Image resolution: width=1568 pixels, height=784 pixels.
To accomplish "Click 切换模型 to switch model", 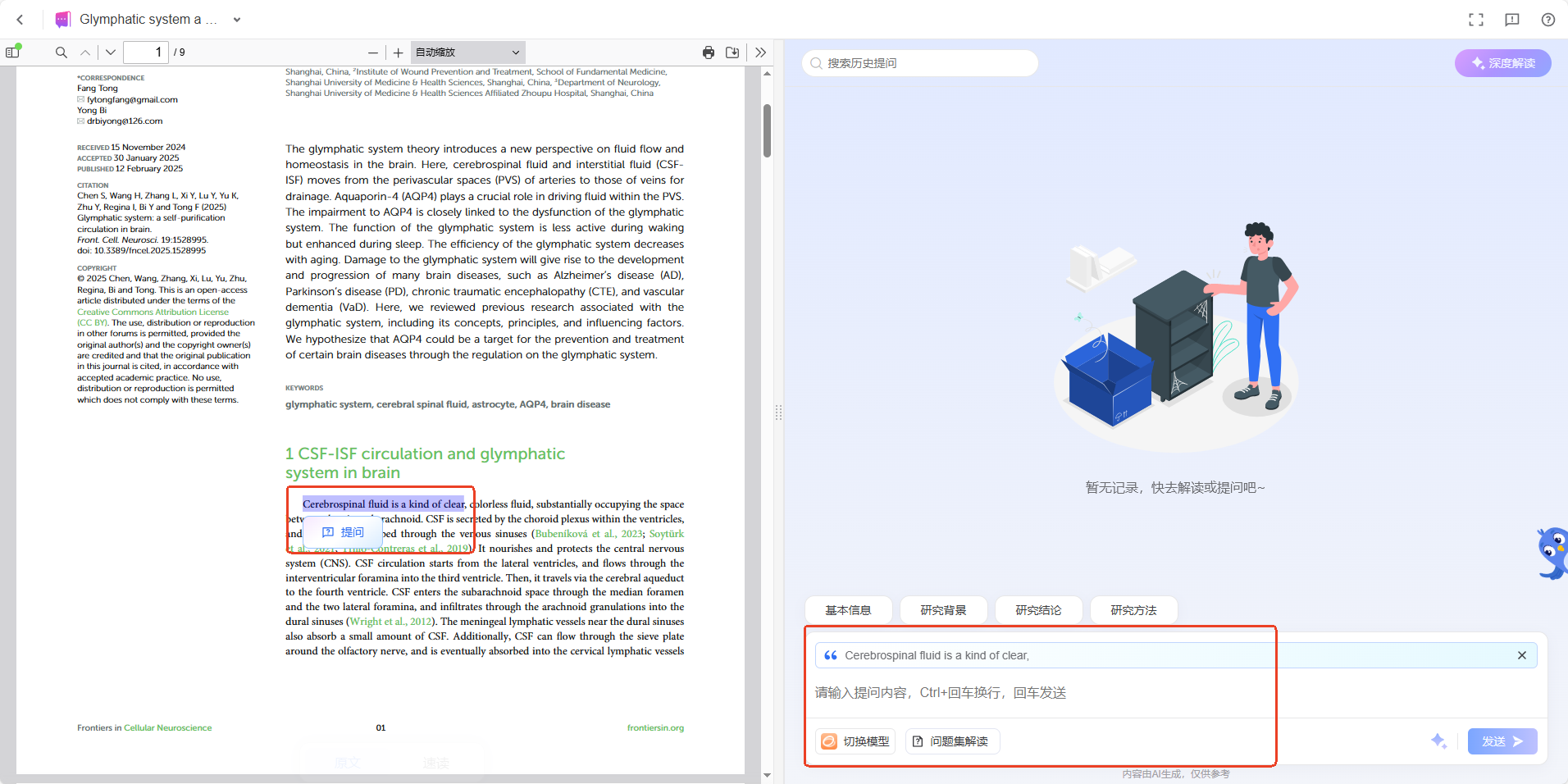I will (855, 741).
